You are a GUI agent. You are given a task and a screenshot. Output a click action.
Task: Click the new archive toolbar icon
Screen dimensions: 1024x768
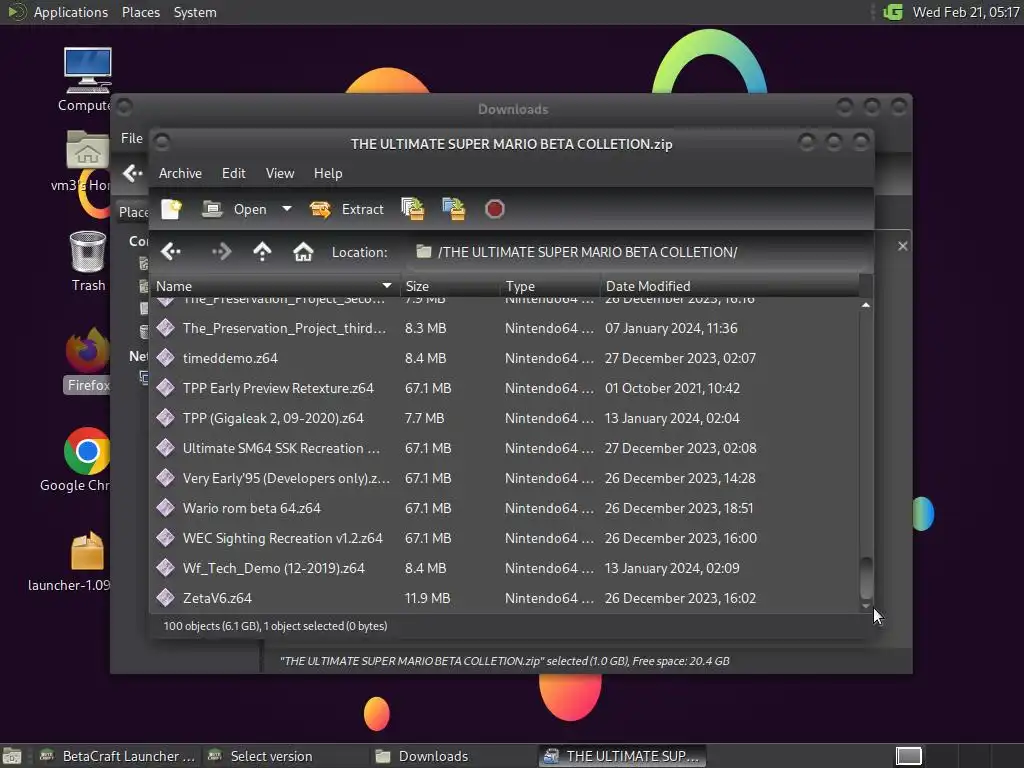click(172, 209)
